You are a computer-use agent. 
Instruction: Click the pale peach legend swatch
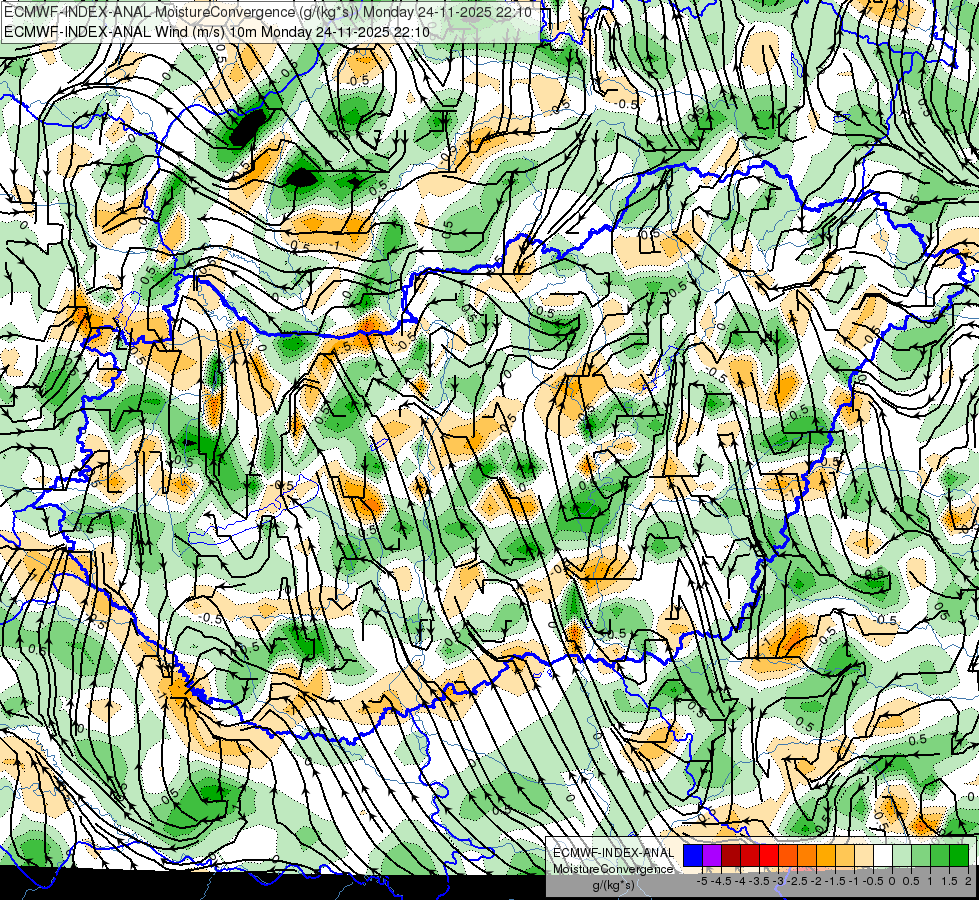pos(864,856)
